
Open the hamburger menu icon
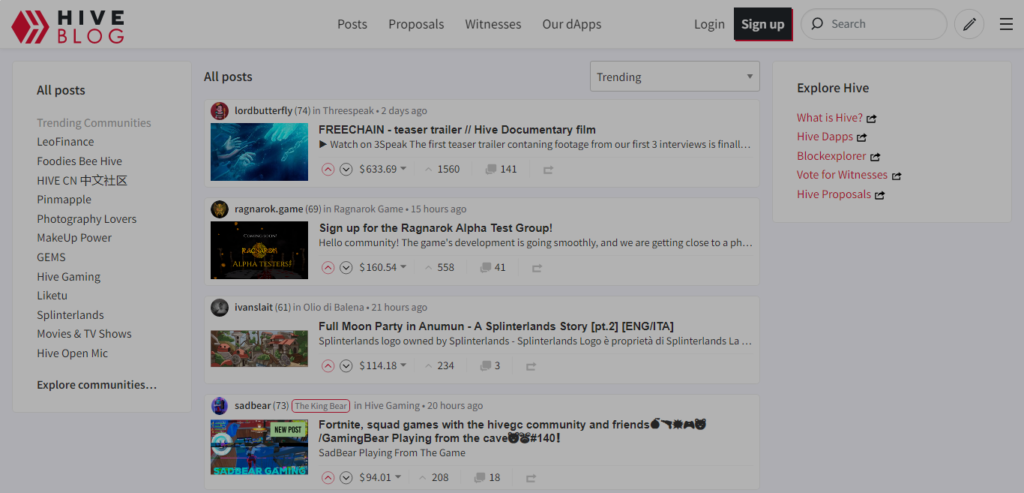click(1006, 24)
